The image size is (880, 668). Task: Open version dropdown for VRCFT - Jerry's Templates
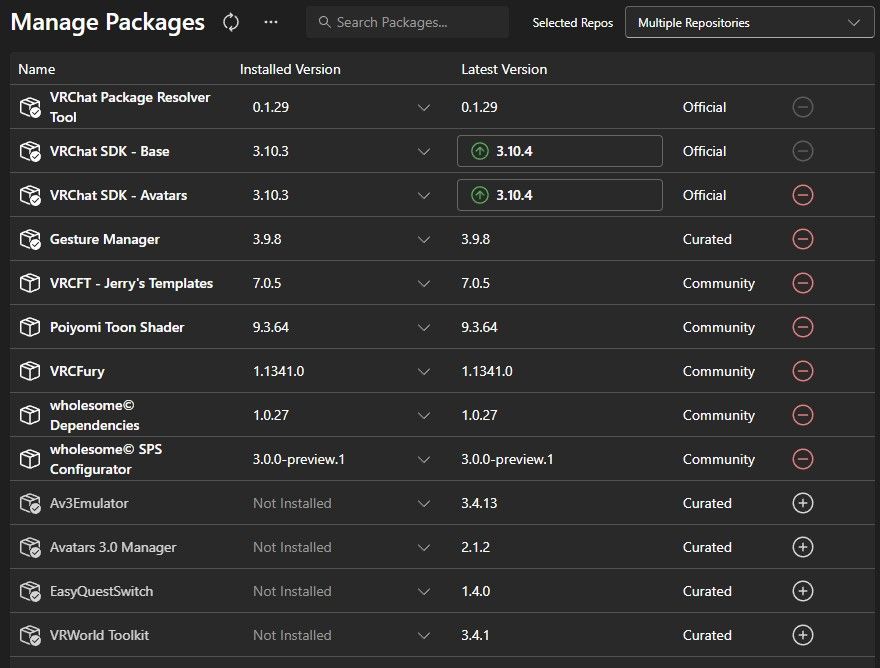point(424,283)
